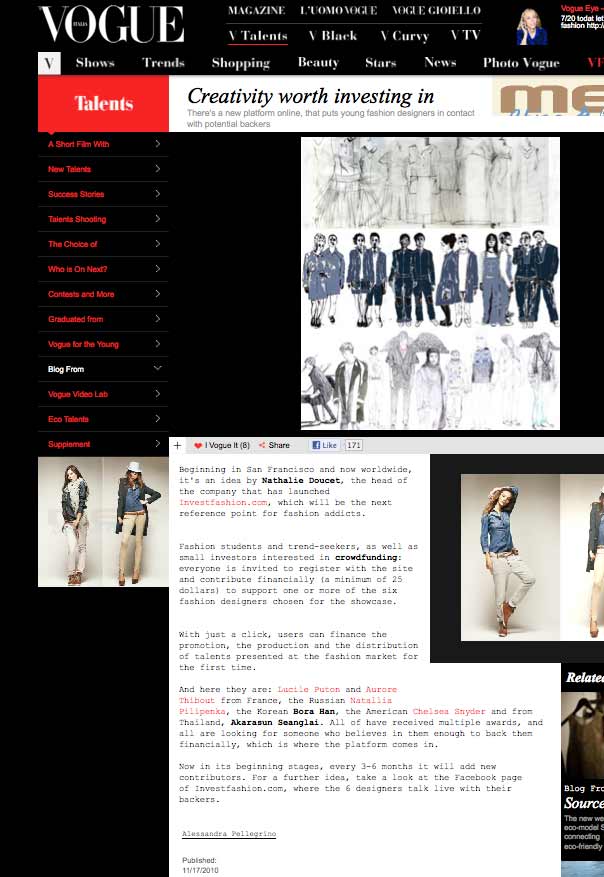Expand the Talents Shooting chevron
Screen dimensions: 604x877
coord(158,219)
